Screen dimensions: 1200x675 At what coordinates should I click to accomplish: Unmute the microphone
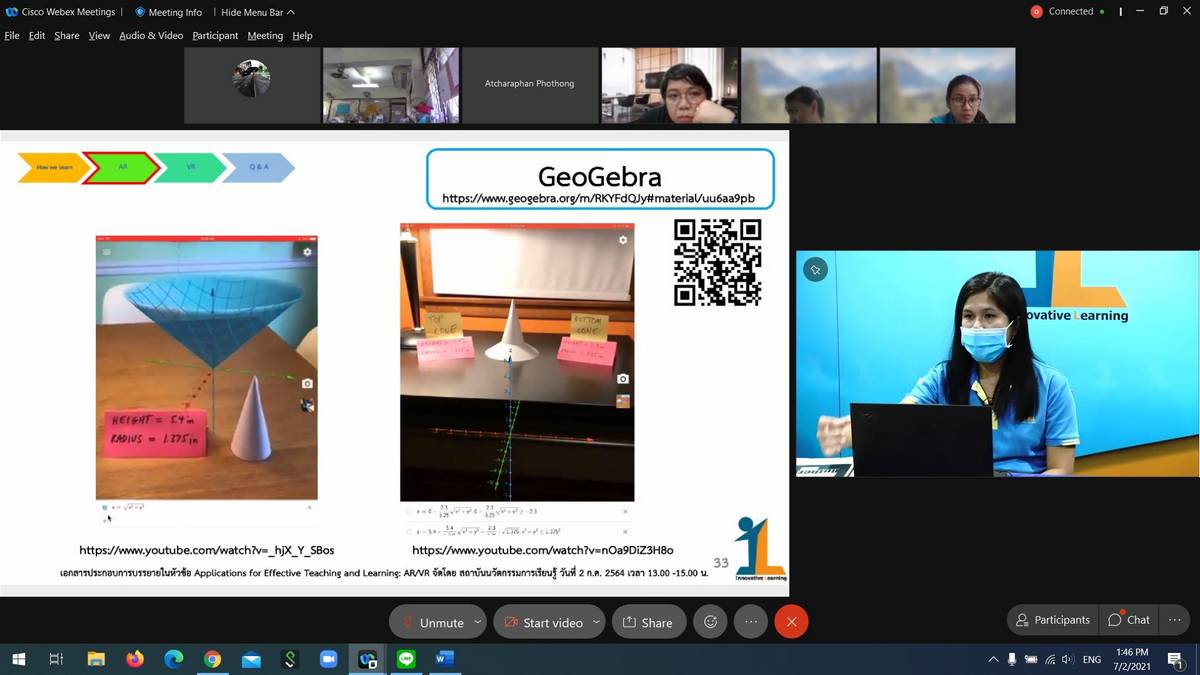click(x=432, y=622)
